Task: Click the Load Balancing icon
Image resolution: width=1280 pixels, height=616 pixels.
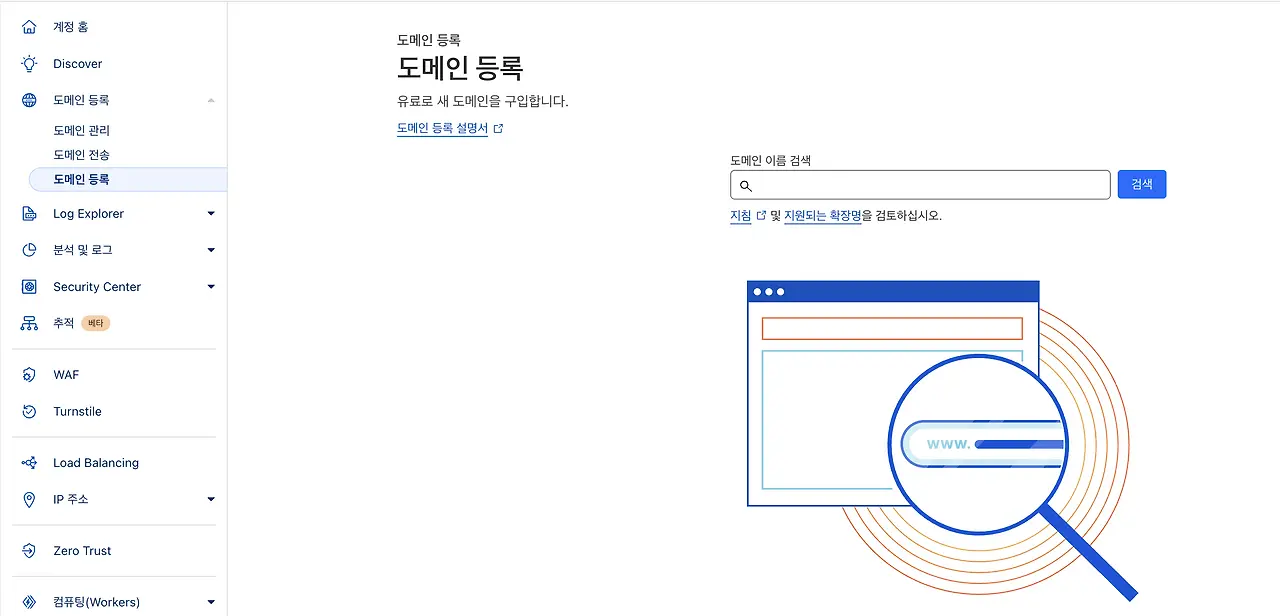Action: point(27,462)
